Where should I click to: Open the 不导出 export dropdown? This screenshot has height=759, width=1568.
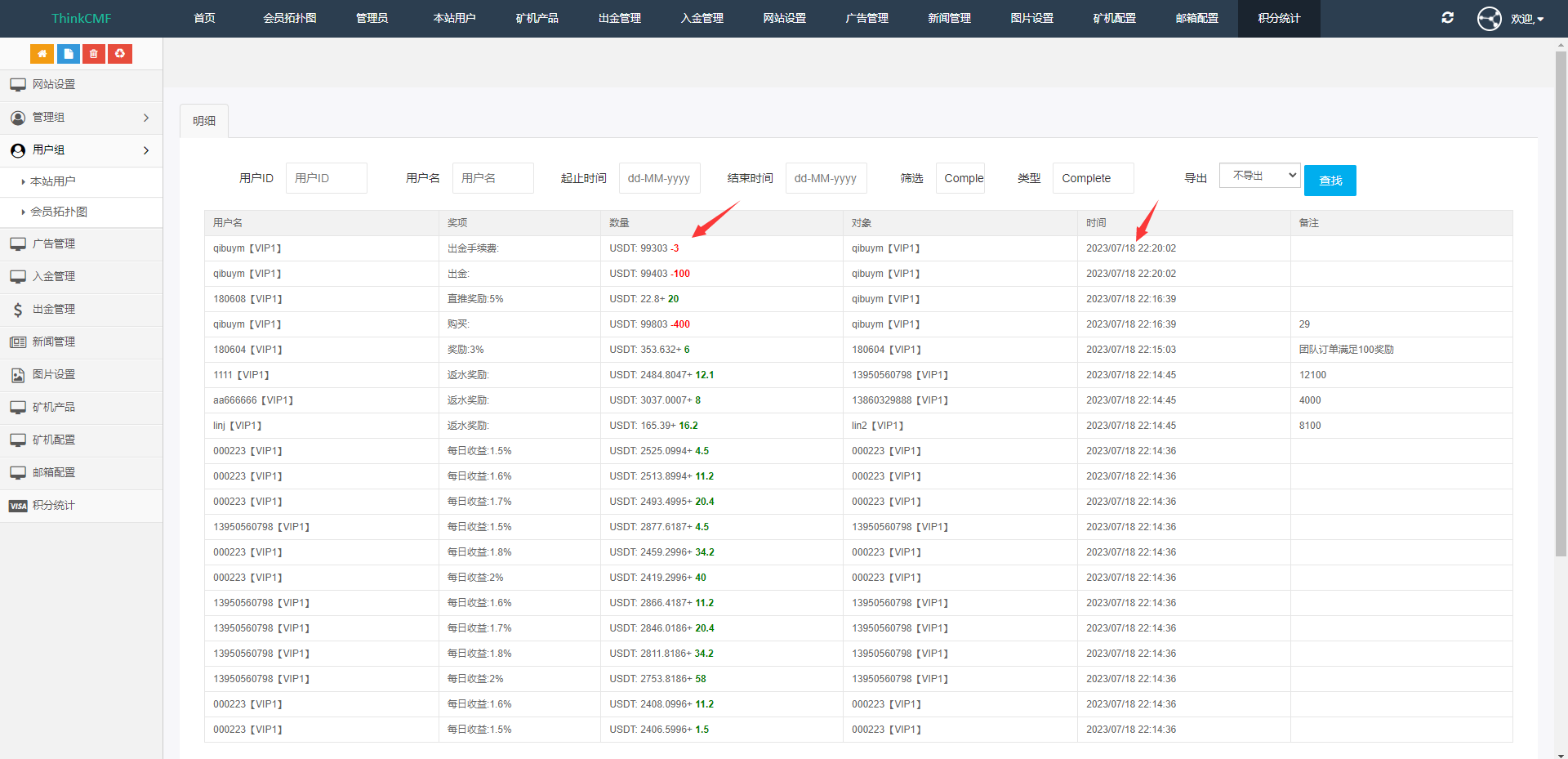1258,176
